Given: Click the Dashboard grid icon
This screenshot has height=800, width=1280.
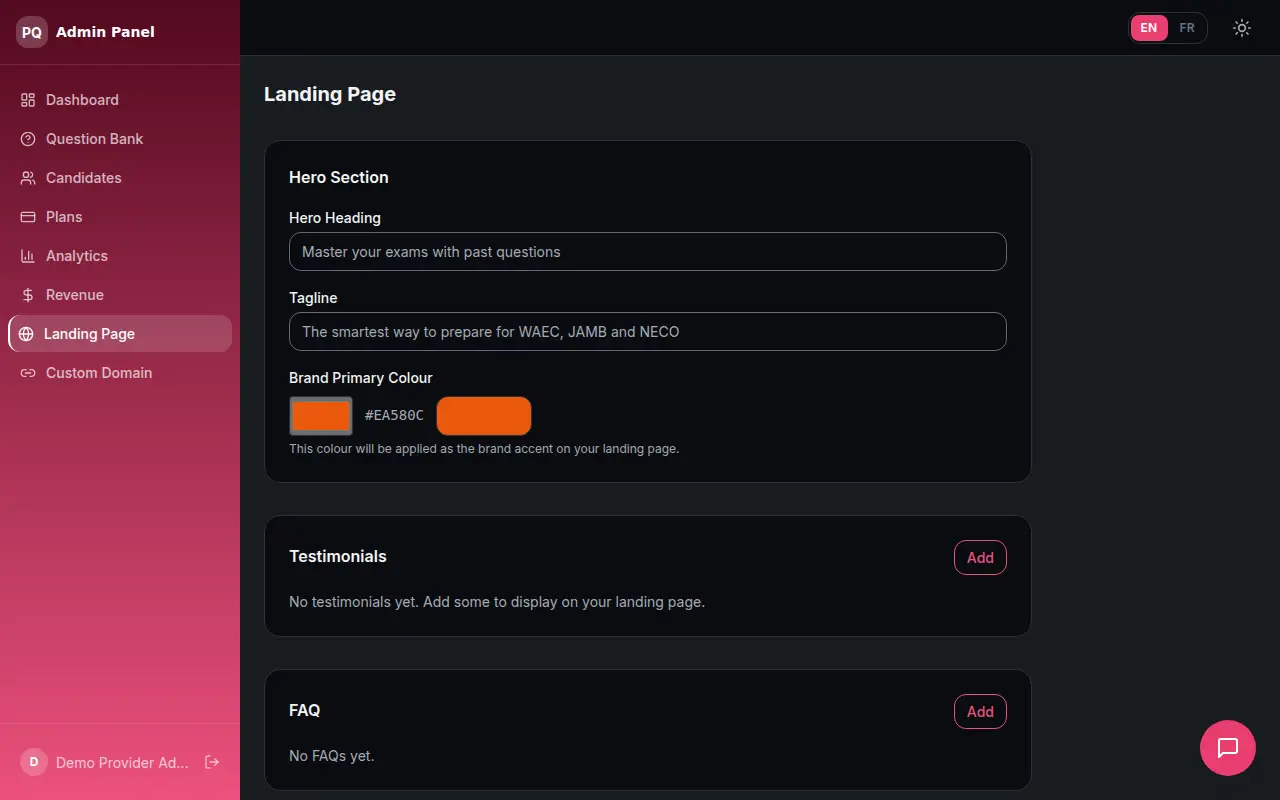Looking at the screenshot, I should point(28,100).
